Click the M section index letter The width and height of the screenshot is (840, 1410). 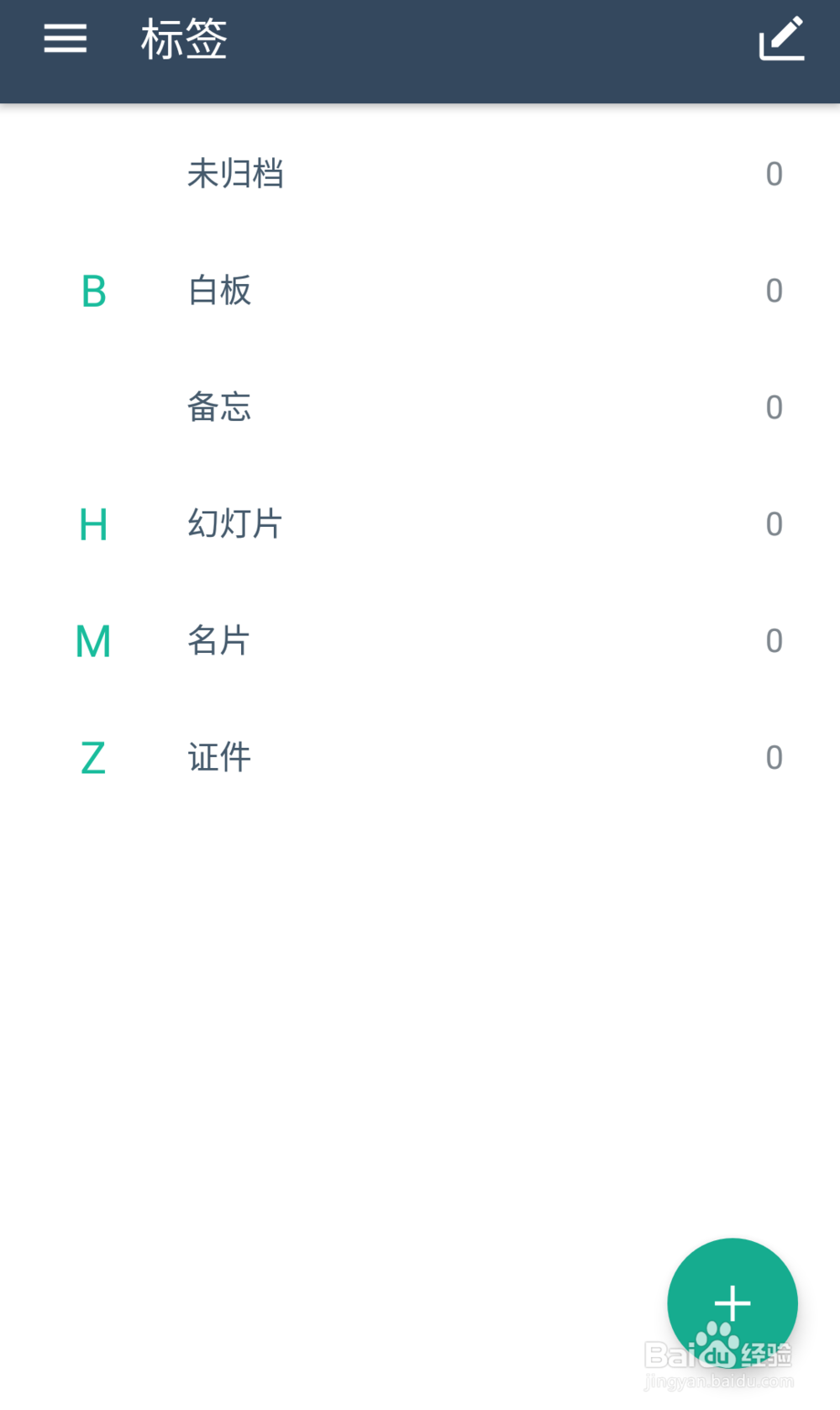pos(93,642)
